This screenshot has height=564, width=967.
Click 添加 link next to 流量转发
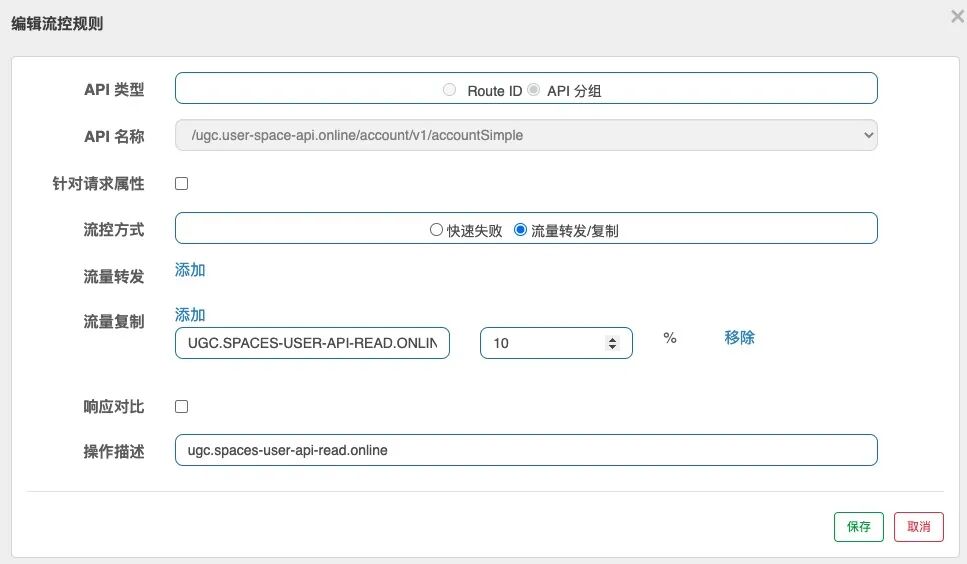tap(190, 270)
